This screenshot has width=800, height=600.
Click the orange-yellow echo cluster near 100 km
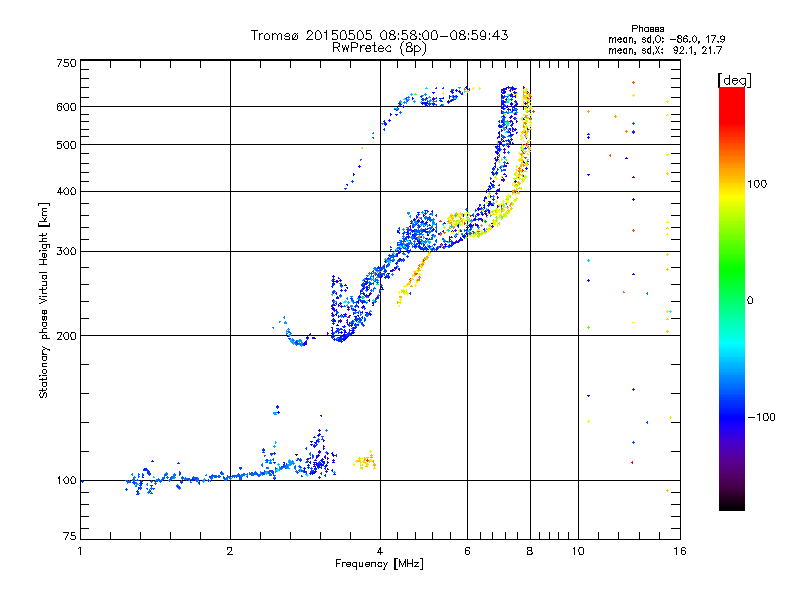[x=365, y=462]
